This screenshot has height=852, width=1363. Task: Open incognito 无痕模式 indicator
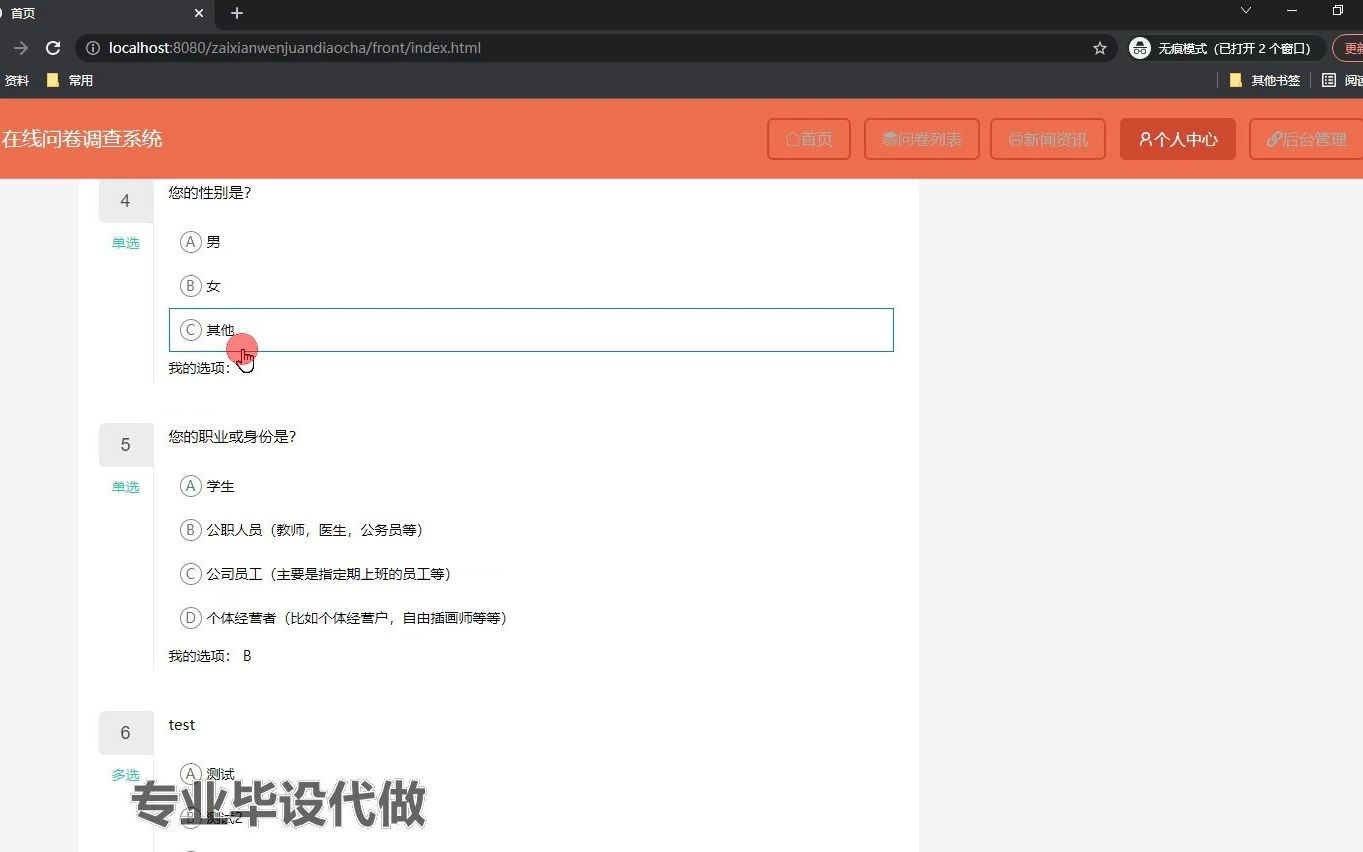[1225, 48]
